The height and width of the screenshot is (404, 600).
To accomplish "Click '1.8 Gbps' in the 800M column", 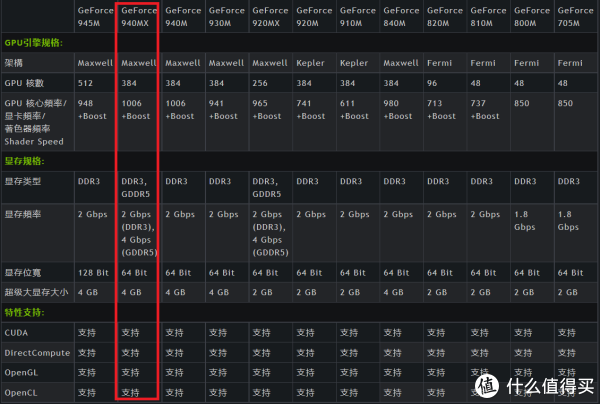I will [525, 221].
